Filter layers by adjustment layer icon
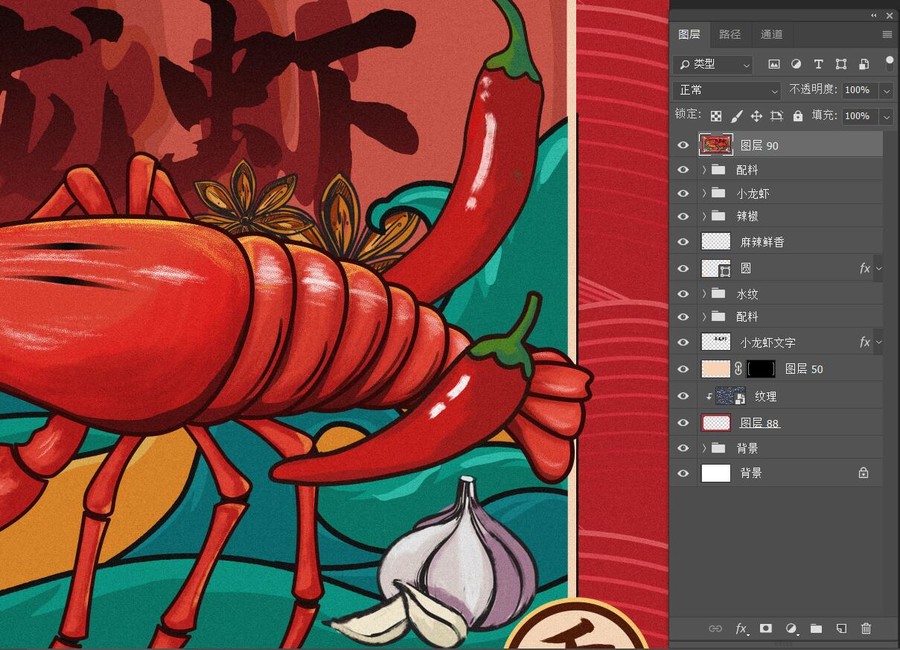 click(796, 64)
